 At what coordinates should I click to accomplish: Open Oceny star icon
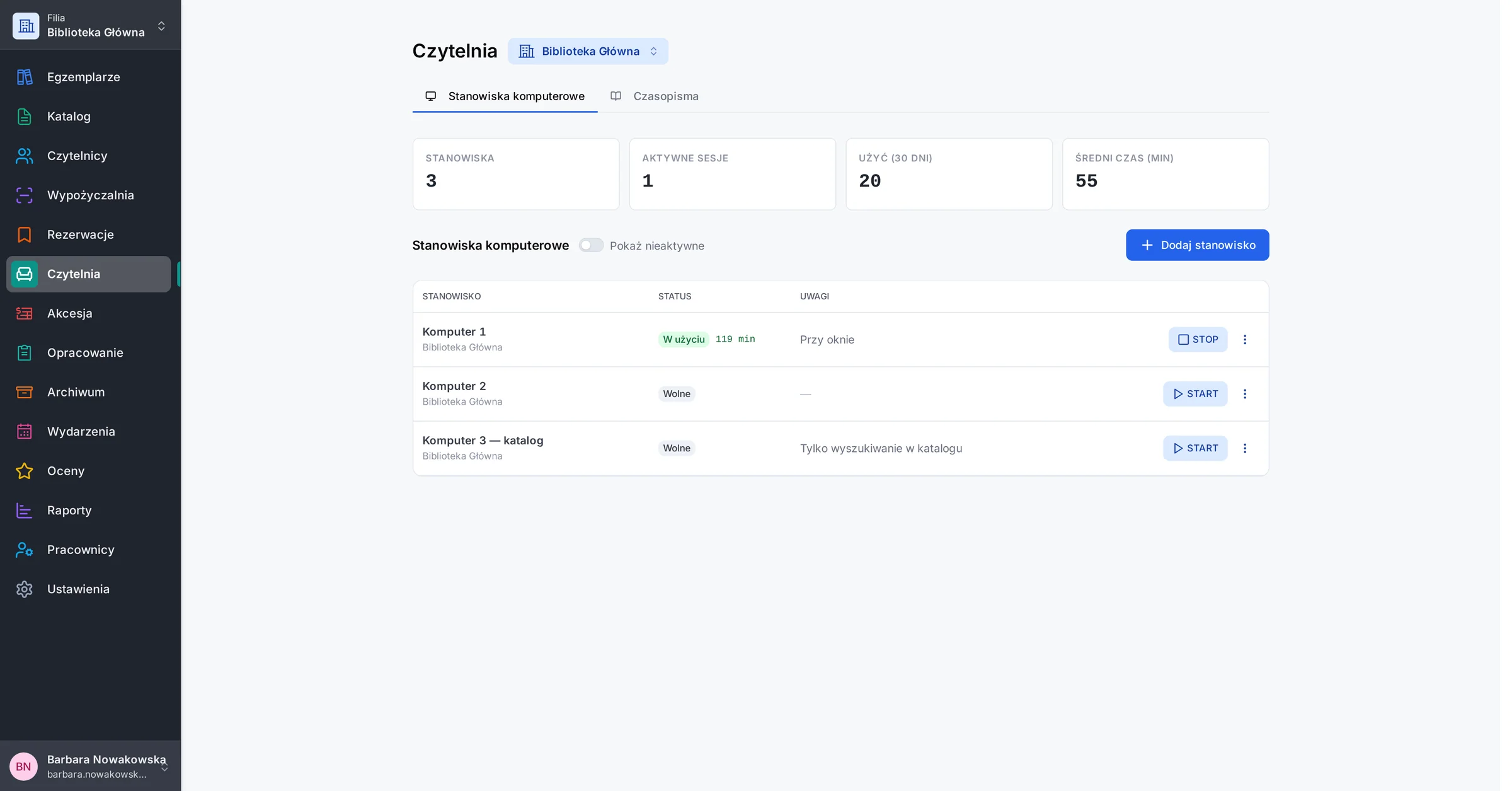pyautogui.click(x=24, y=471)
